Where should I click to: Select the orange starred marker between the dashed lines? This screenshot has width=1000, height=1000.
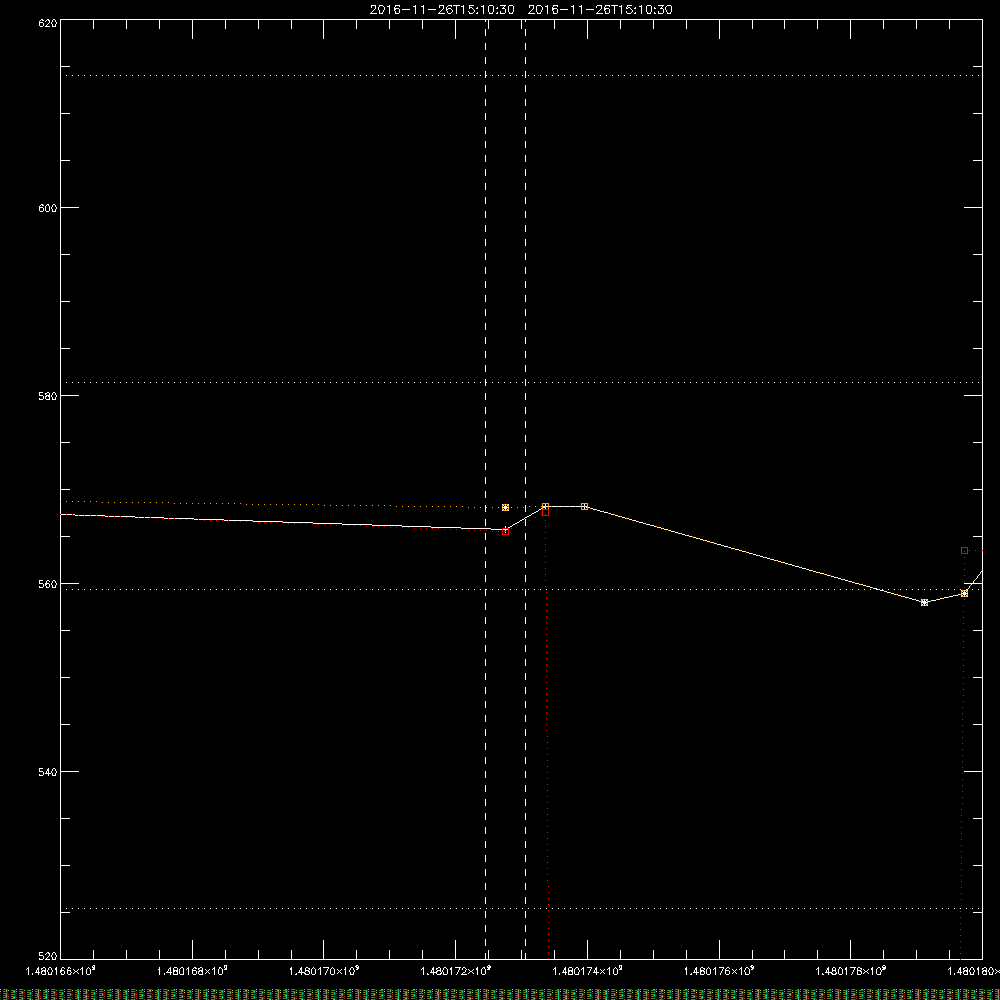pyautogui.click(x=506, y=508)
